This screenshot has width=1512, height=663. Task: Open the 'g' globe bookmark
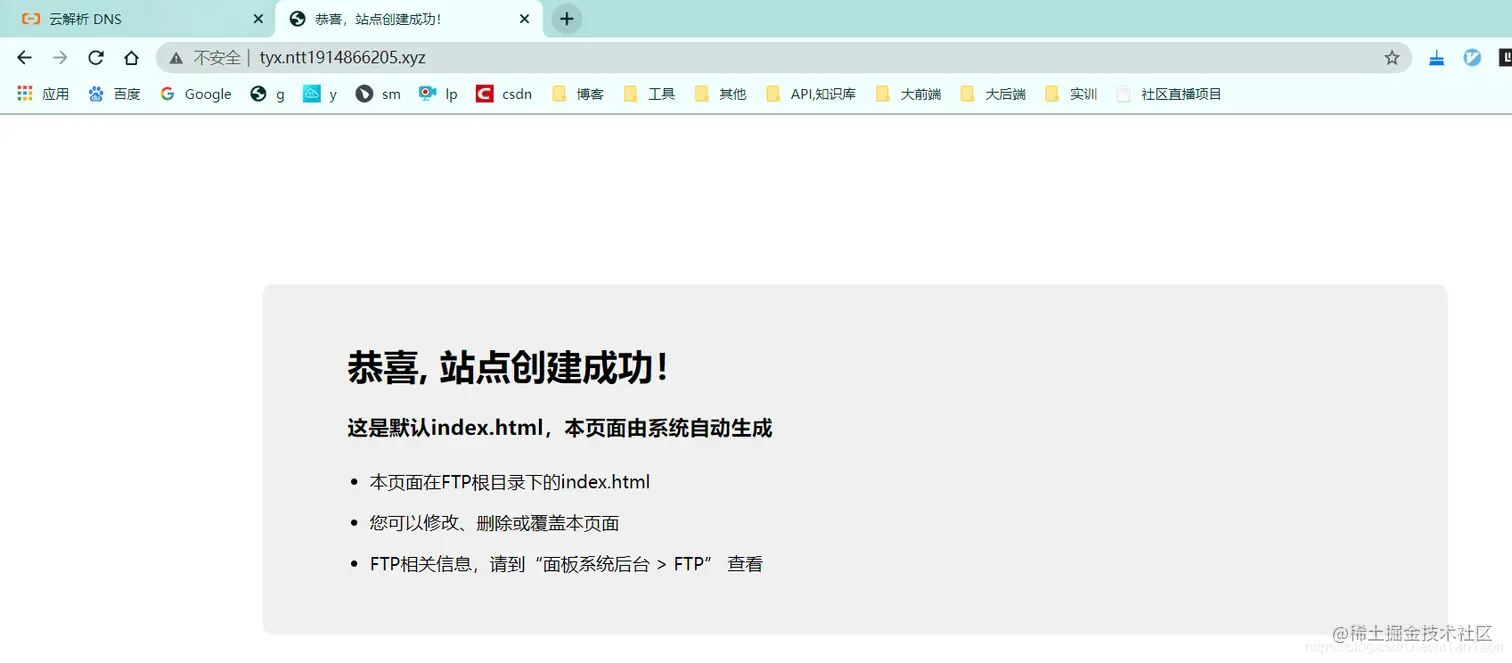click(x=267, y=94)
